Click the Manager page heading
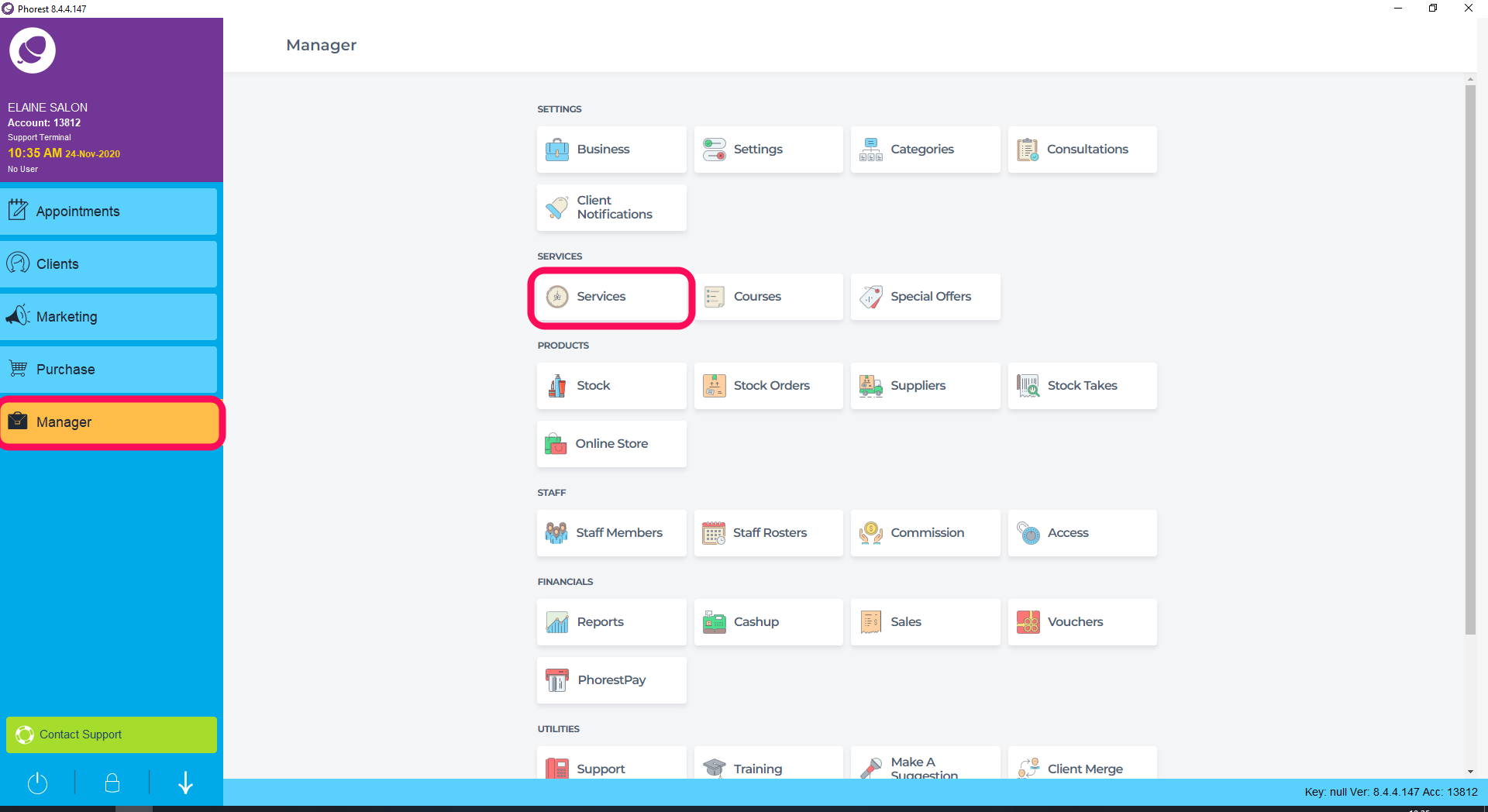1488x812 pixels. click(322, 45)
